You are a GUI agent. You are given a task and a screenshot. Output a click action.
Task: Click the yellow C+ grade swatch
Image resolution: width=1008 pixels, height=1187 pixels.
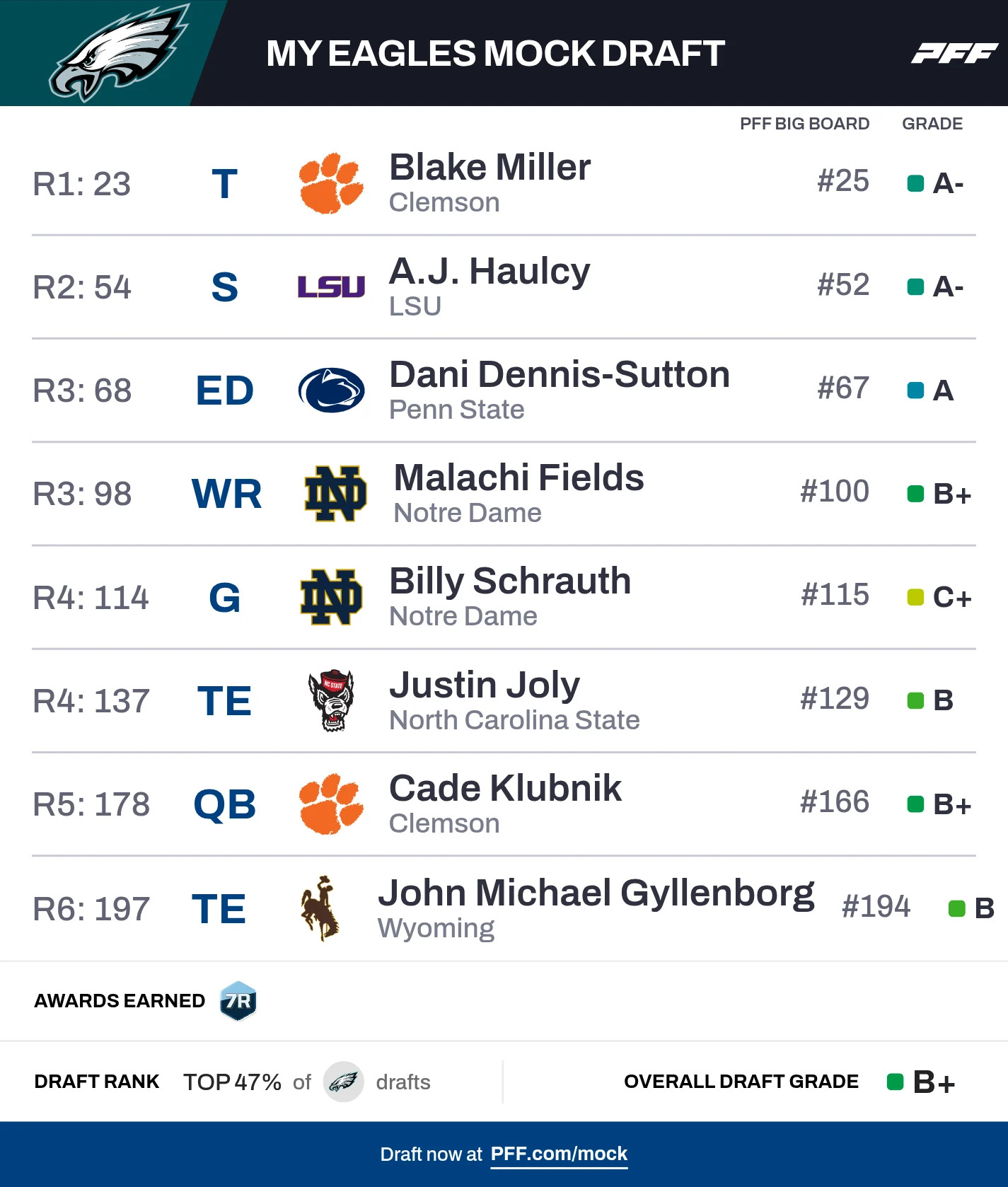pos(915,598)
